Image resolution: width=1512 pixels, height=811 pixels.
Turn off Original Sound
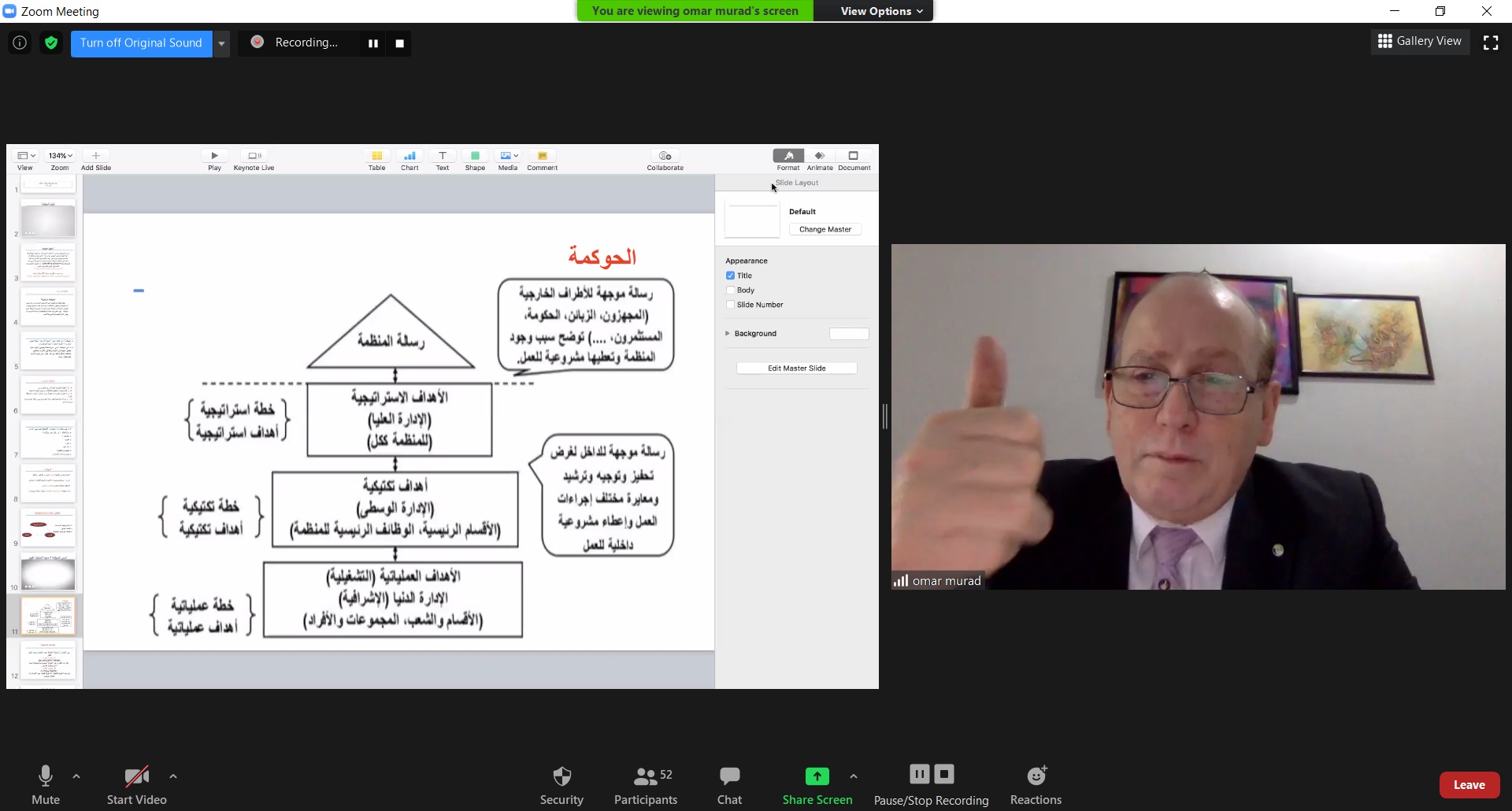point(141,43)
